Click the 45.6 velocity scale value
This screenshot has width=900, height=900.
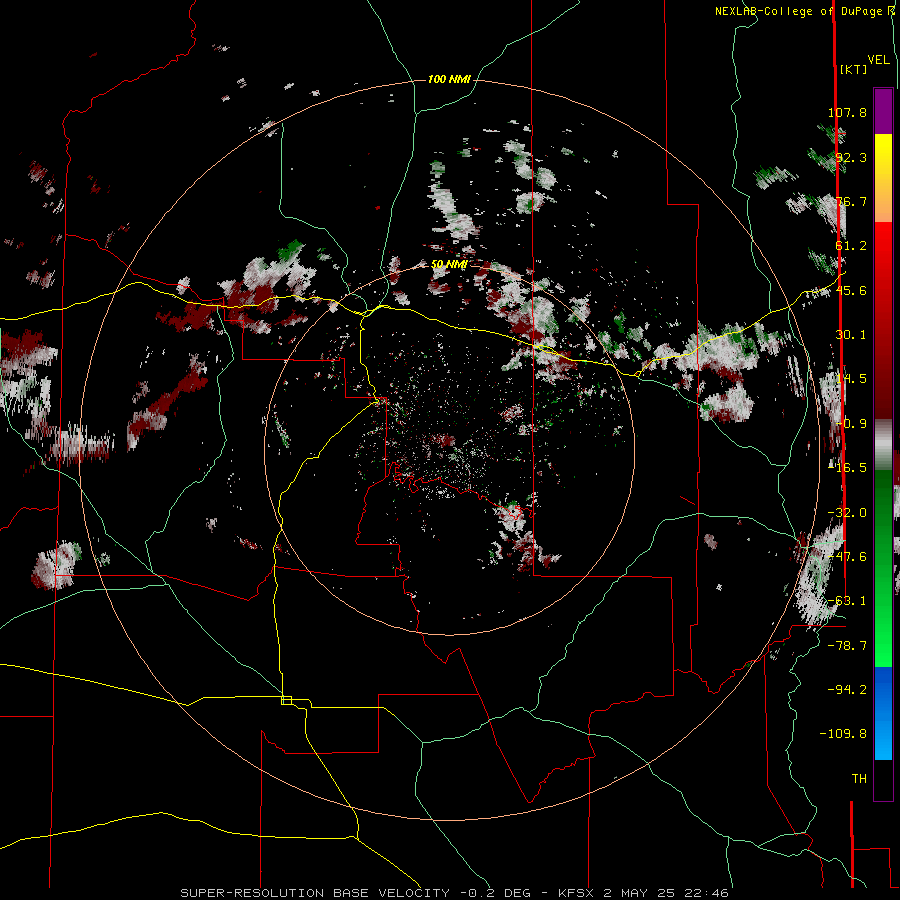pos(851,290)
